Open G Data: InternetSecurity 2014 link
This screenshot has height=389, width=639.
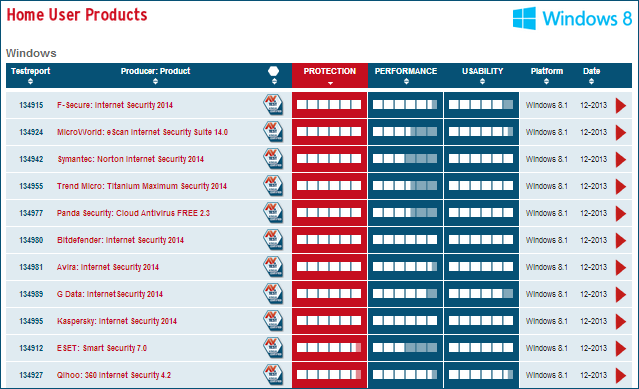coord(110,294)
